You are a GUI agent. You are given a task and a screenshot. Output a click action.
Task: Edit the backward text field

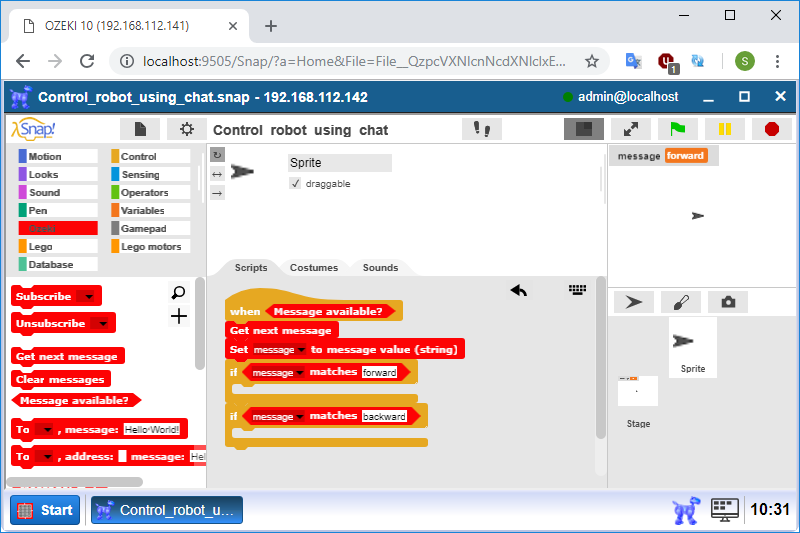[384, 417]
